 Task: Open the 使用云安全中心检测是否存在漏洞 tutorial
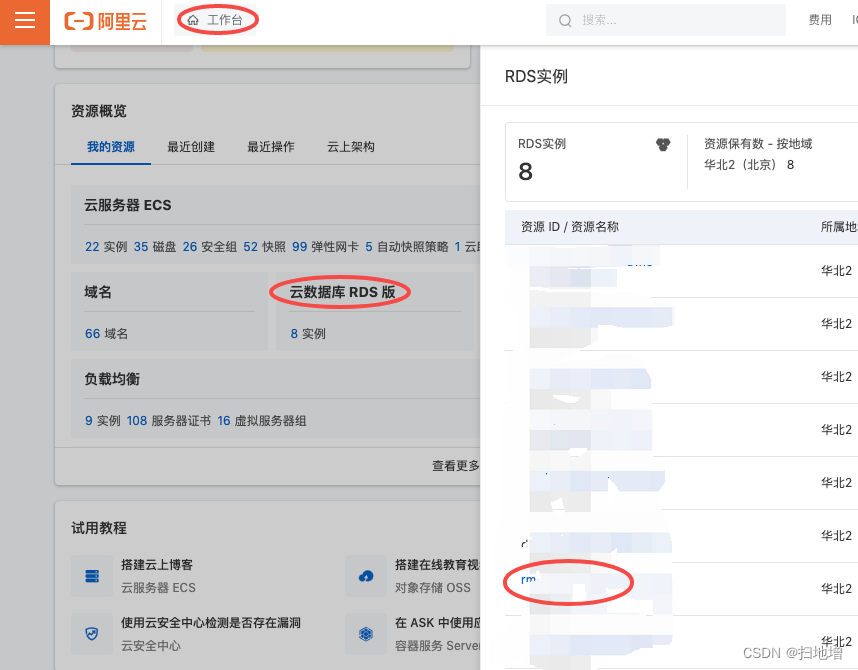coord(211,623)
